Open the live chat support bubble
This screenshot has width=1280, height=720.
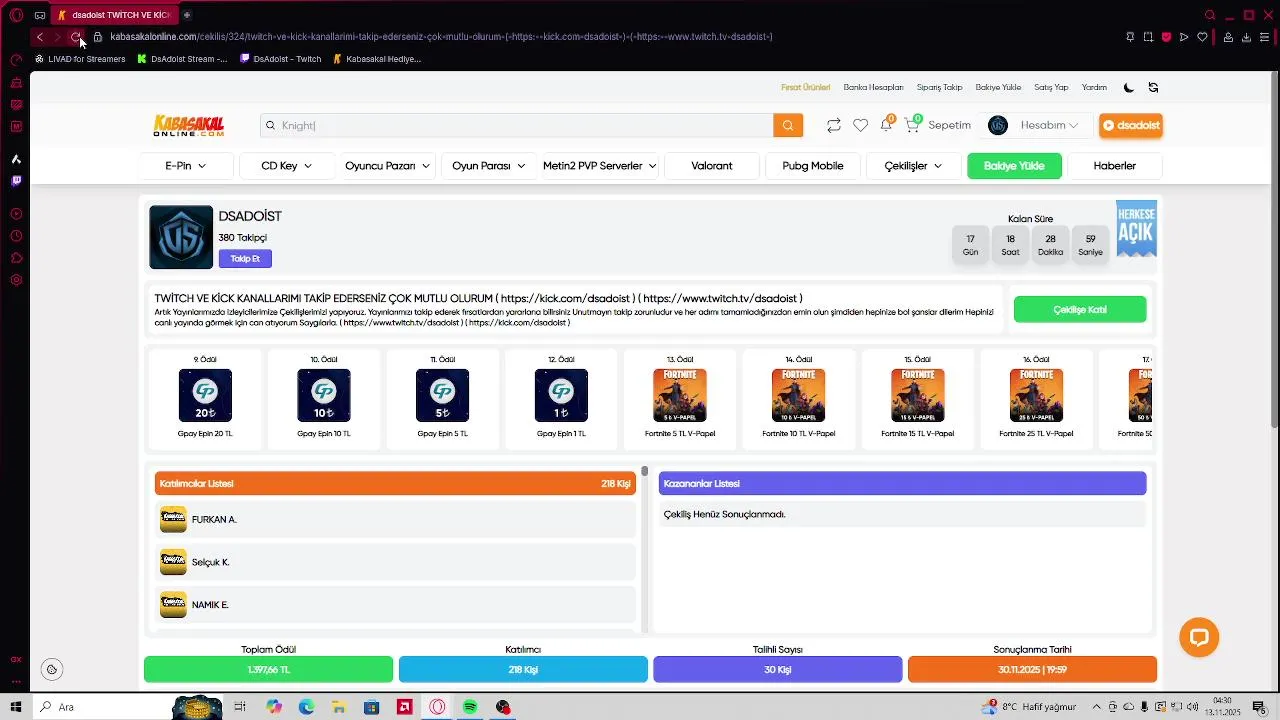point(1199,637)
